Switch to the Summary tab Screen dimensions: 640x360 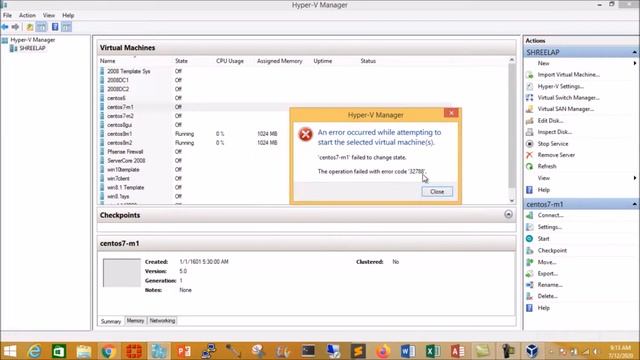[111, 322]
